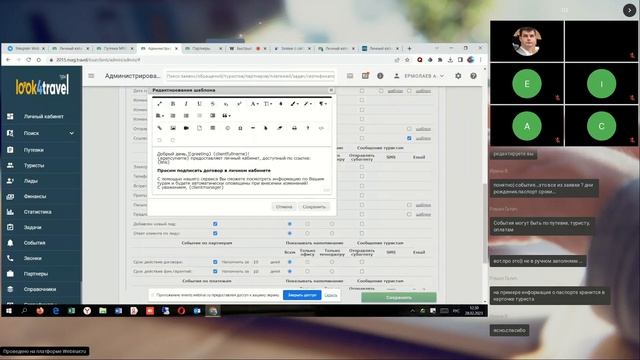Close the Редактирование шаблона dialog
640x360 pixels.
[331, 90]
